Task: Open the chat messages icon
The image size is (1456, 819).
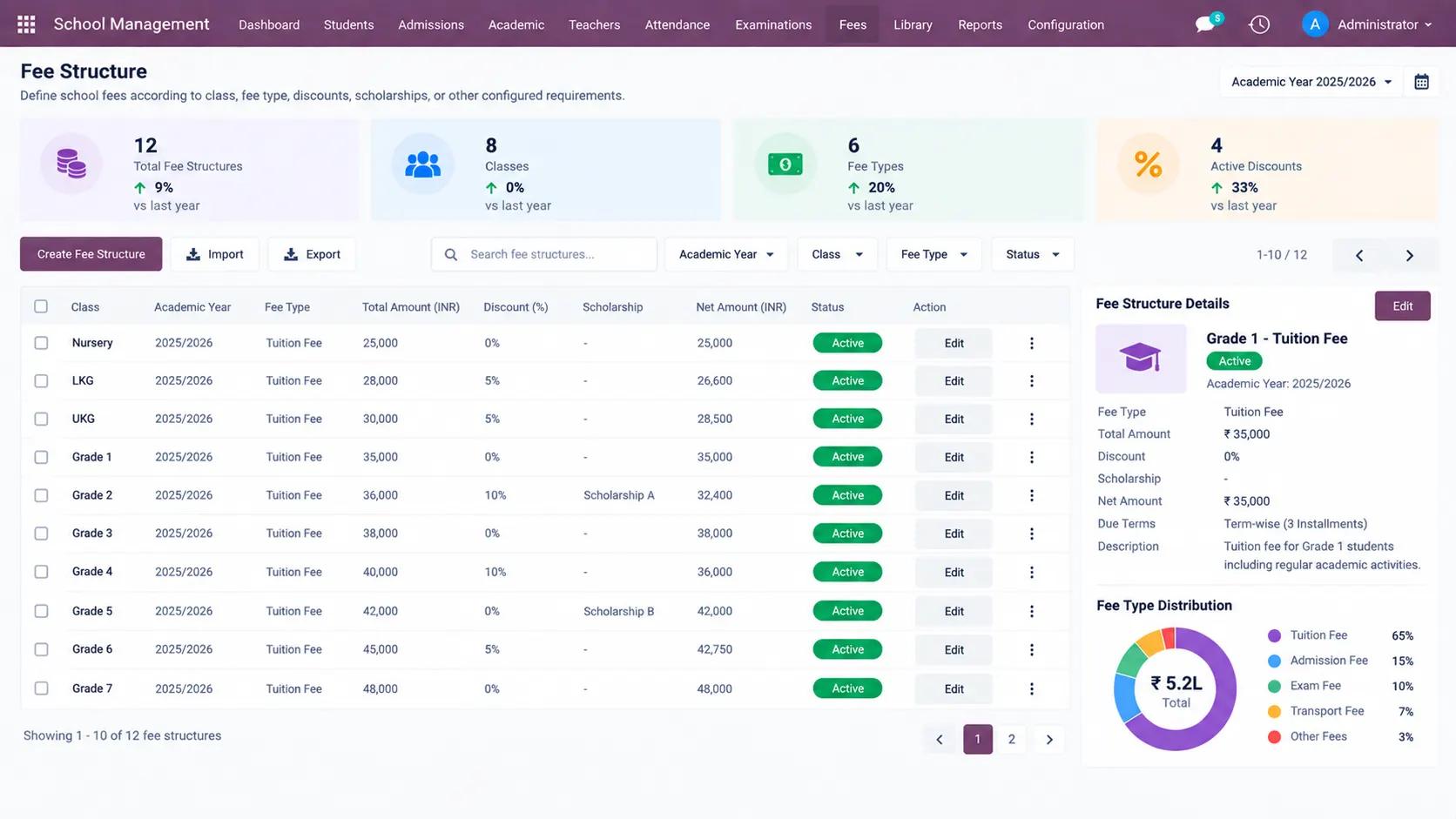Action: (1206, 24)
